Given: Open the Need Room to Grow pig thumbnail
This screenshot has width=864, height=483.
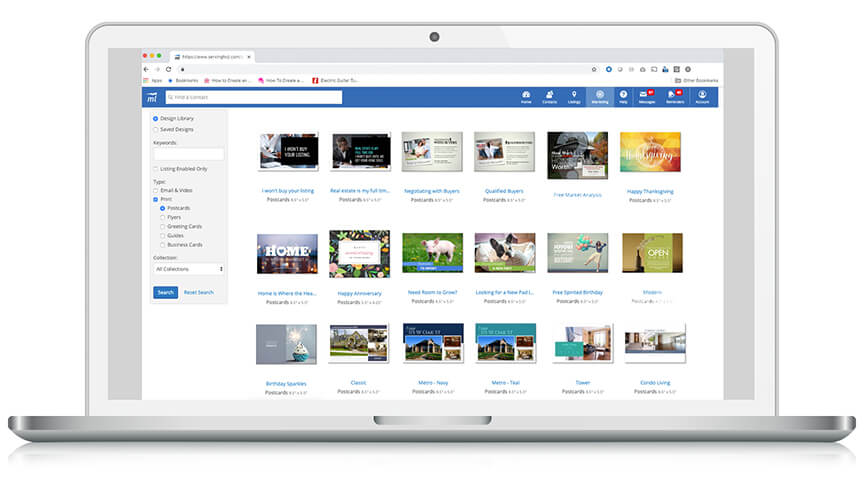Looking at the screenshot, I should [433, 252].
